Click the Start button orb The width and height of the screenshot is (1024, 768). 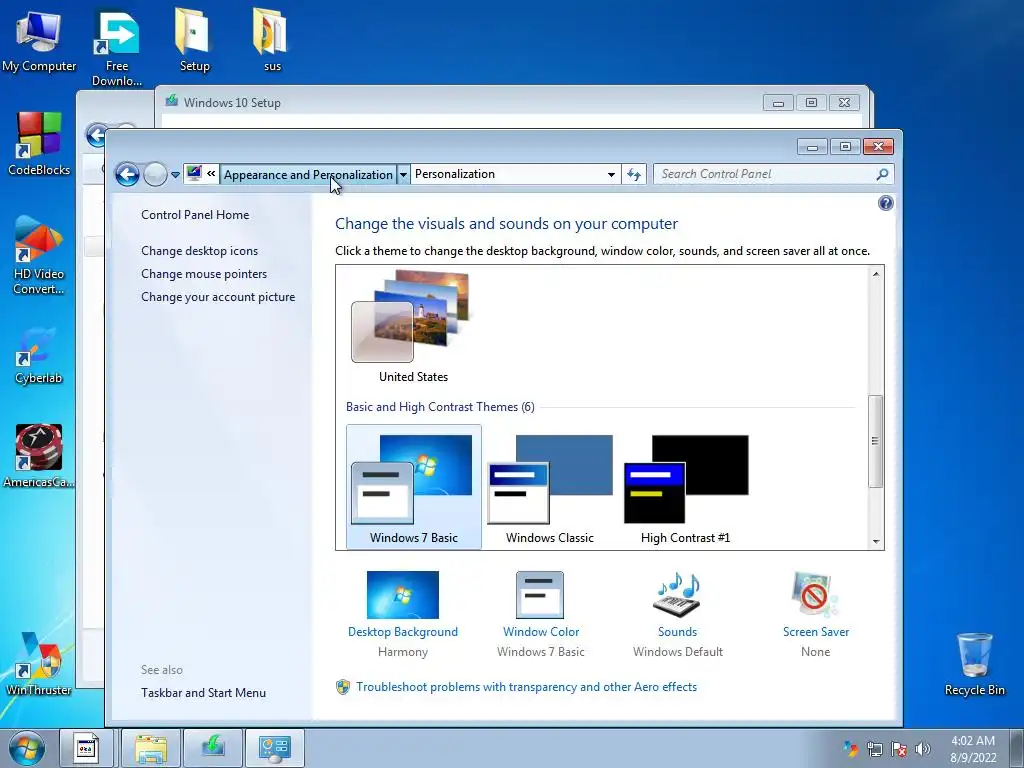[x=27, y=748]
